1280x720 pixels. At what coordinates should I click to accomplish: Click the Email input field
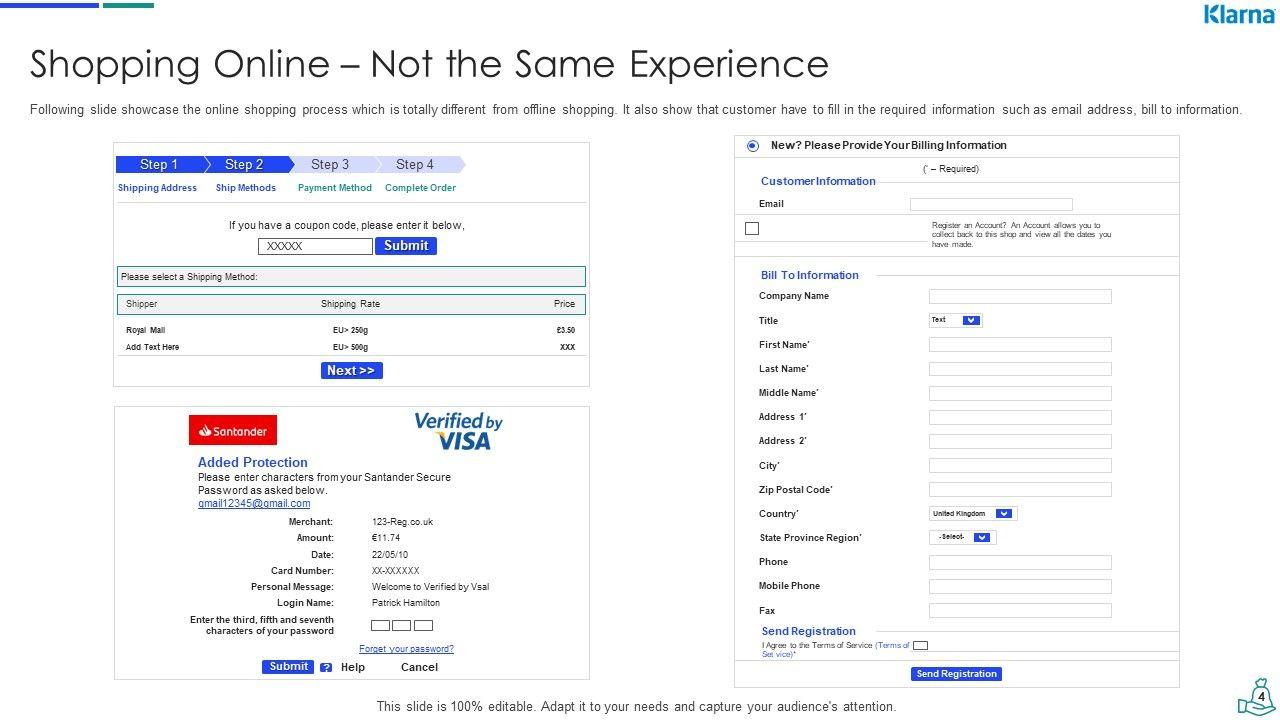click(x=991, y=204)
